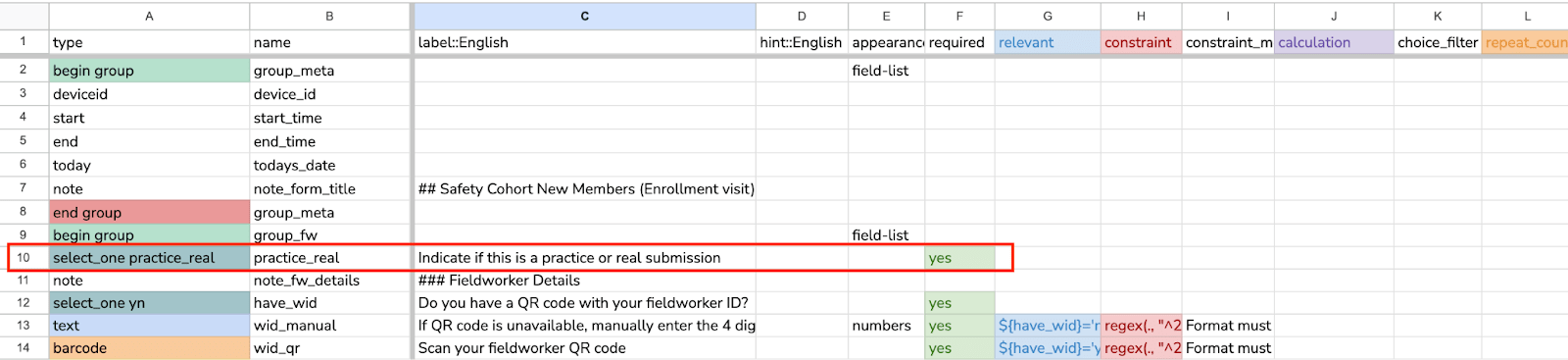Screen dimensions: 1568x360
Task: Select the orange barcode type cell
Action: point(150,348)
